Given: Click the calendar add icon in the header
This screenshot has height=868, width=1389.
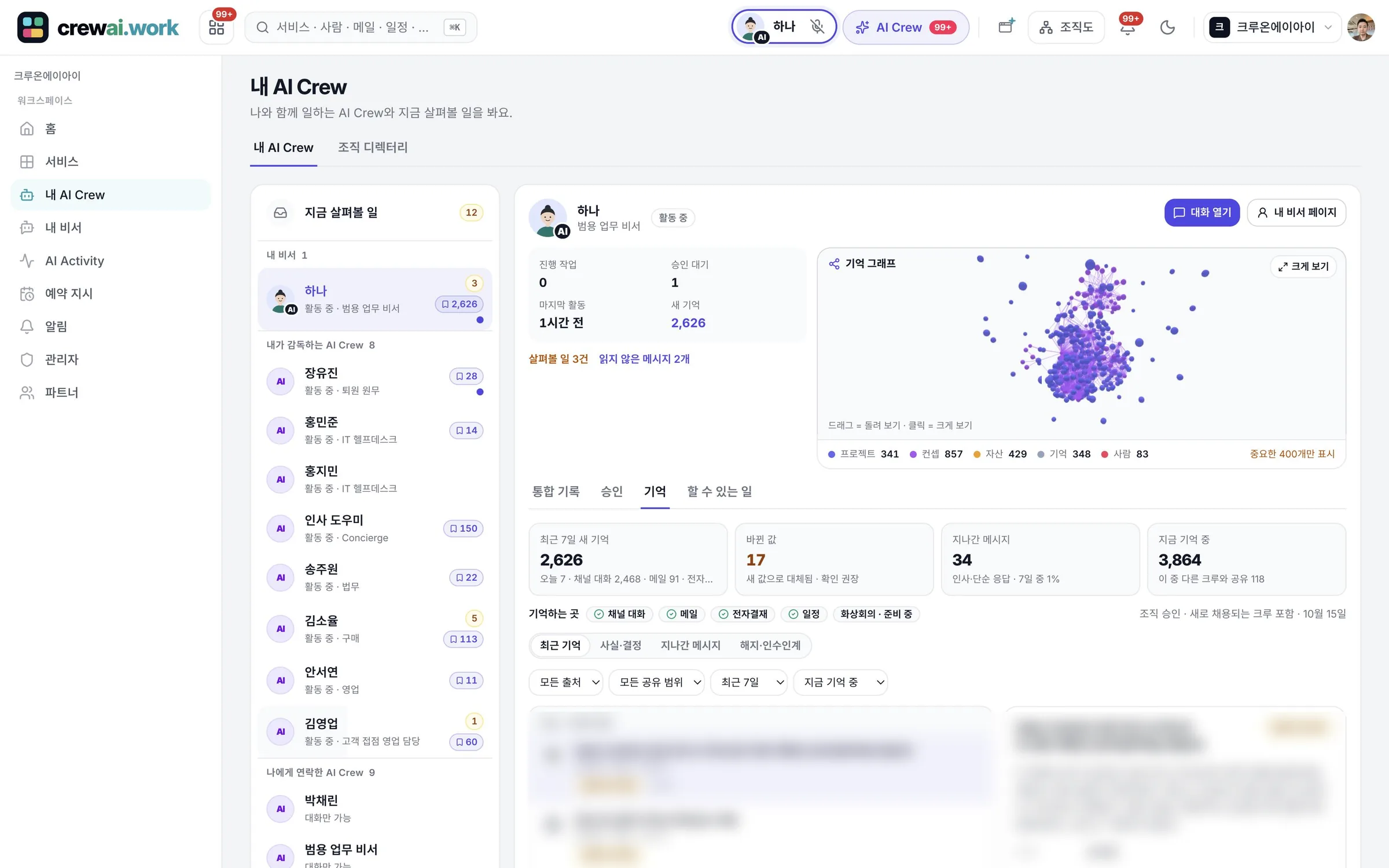Looking at the screenshot, I should [1006, 27].
